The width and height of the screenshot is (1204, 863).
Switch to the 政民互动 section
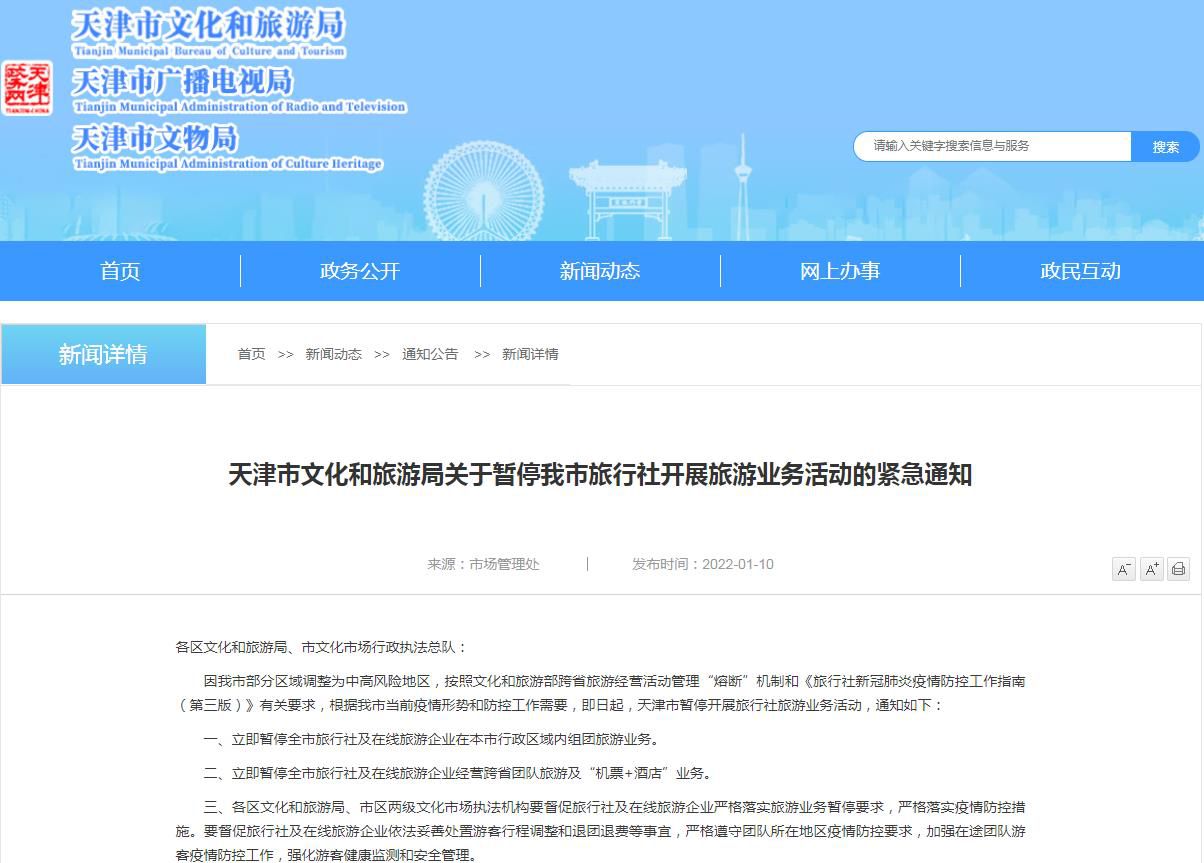coord(1080,270)
